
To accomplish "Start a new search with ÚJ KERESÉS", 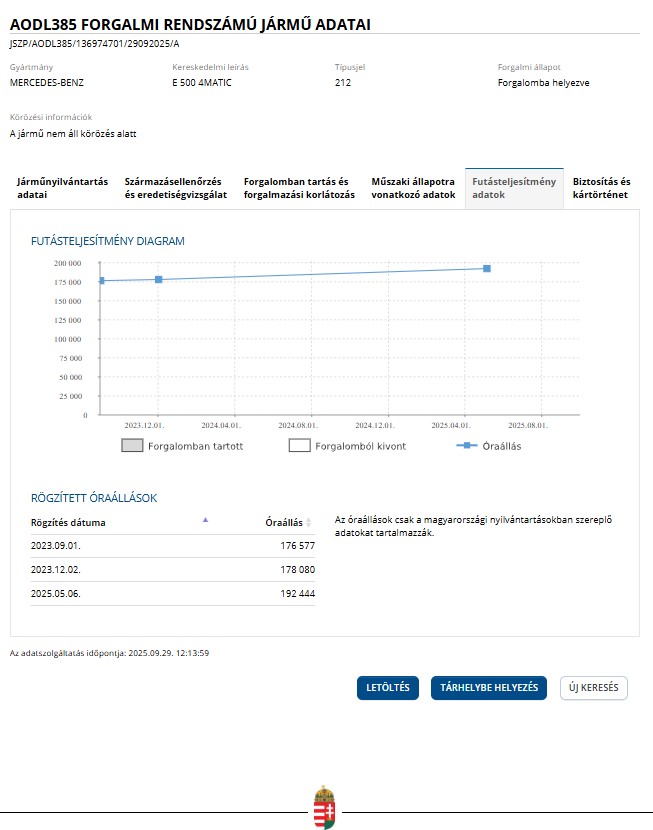I will pos(594,688).
